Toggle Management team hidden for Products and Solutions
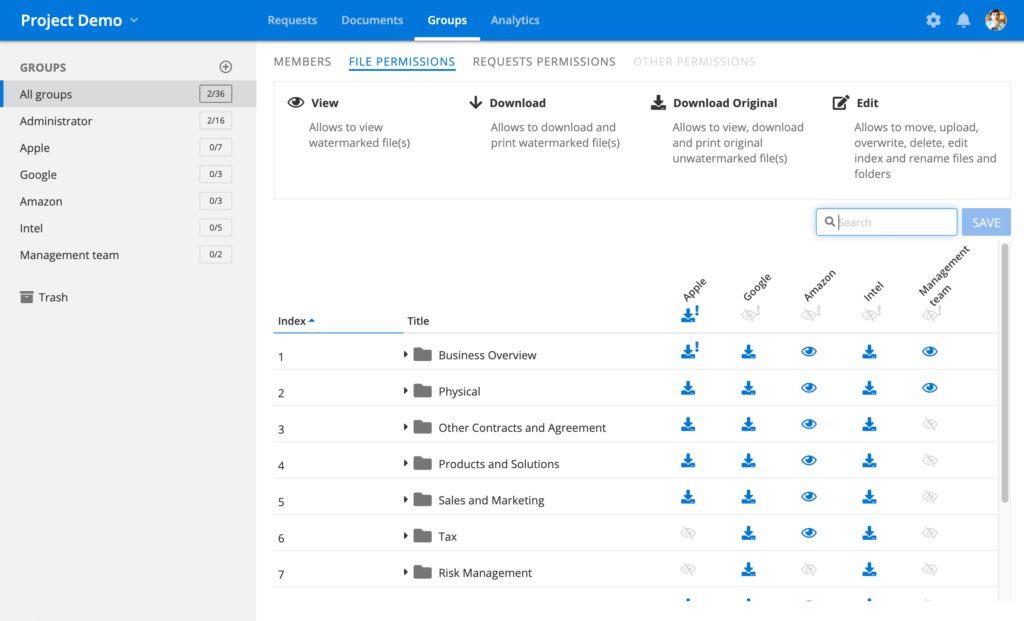This screenshot has height=621, width=1024. coord(930,460)
